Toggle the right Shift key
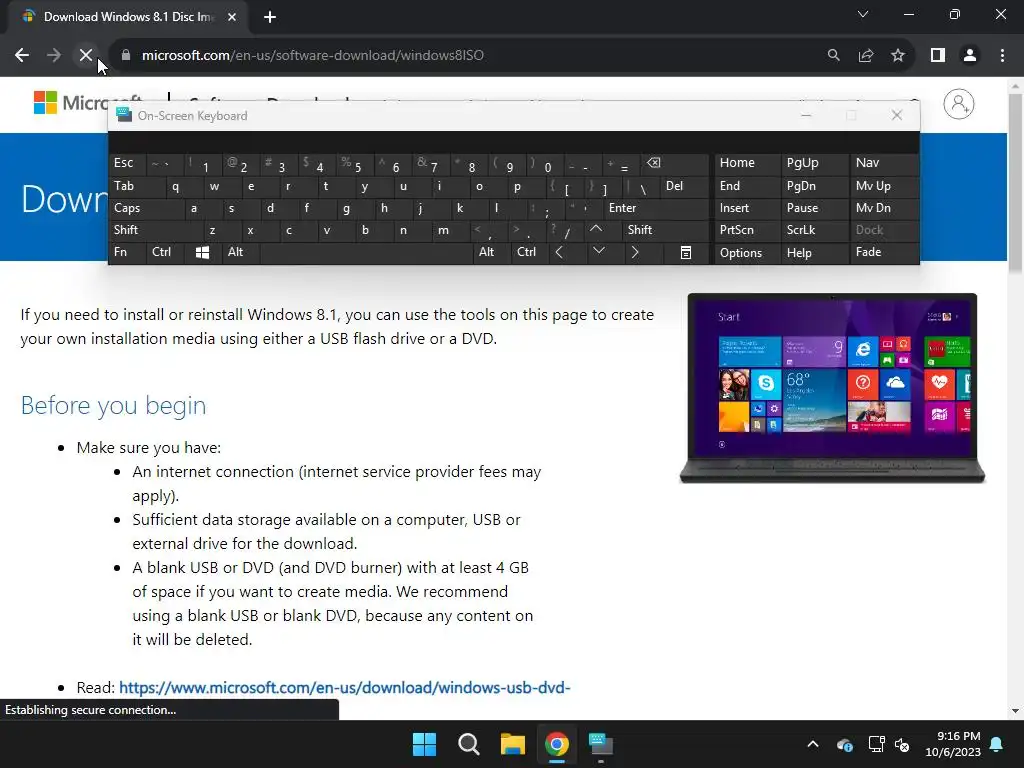This screenshot has width=1024, height=768. click(666, 230)
